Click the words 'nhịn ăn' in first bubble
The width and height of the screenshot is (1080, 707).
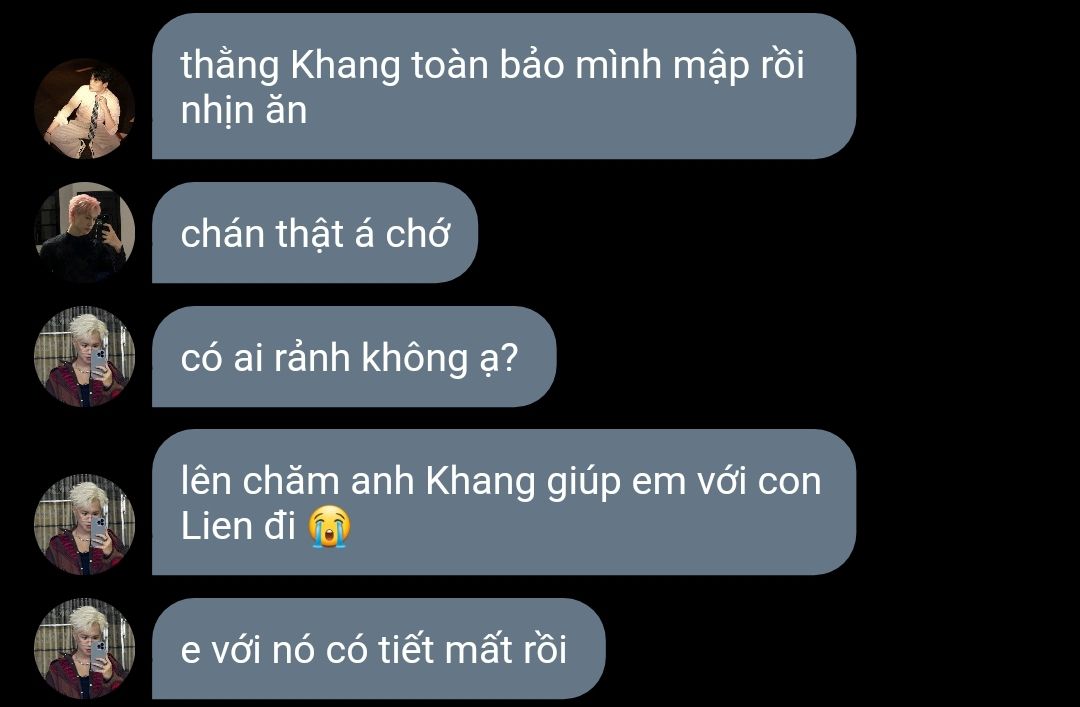[244, 111]
